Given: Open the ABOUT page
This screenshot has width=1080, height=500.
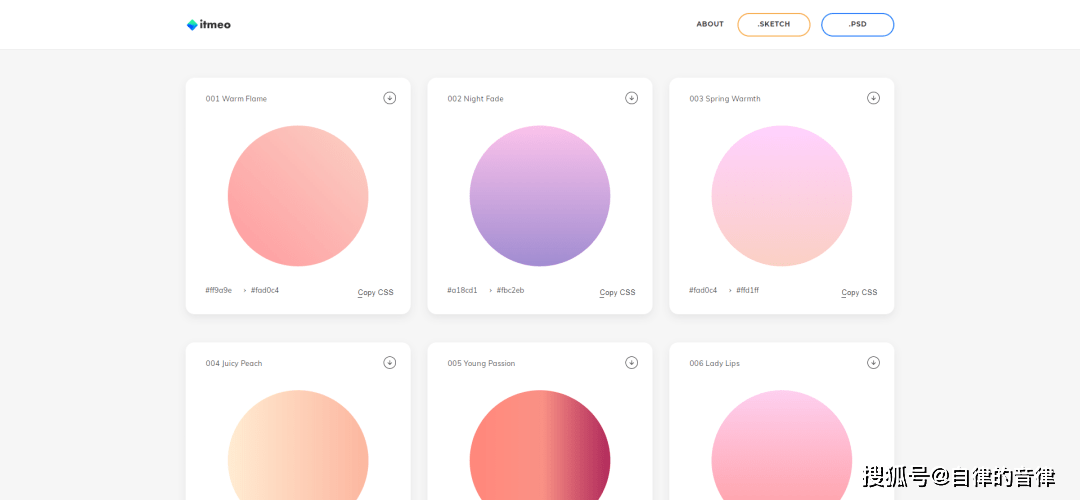Looking at the screenshot, I should (710, 24).
